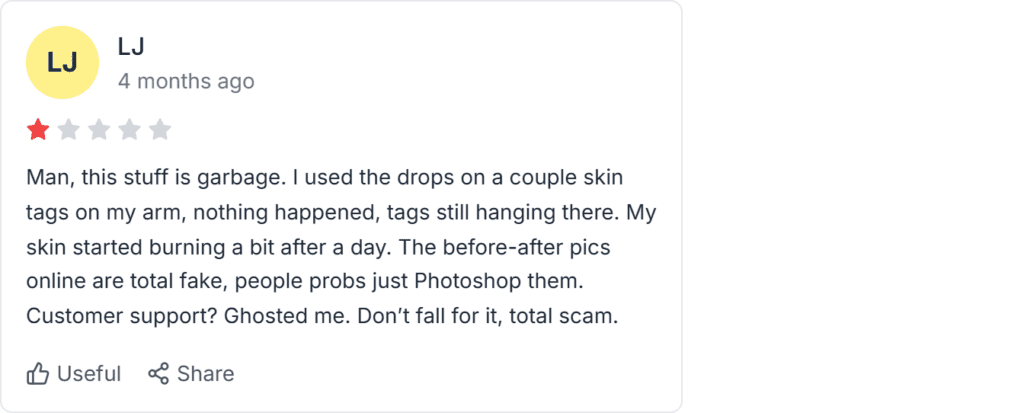Select the fourth gray rating star
The height and width of the screenshot is (413, 1024).
pyautogui.click(x=129, y=130)
